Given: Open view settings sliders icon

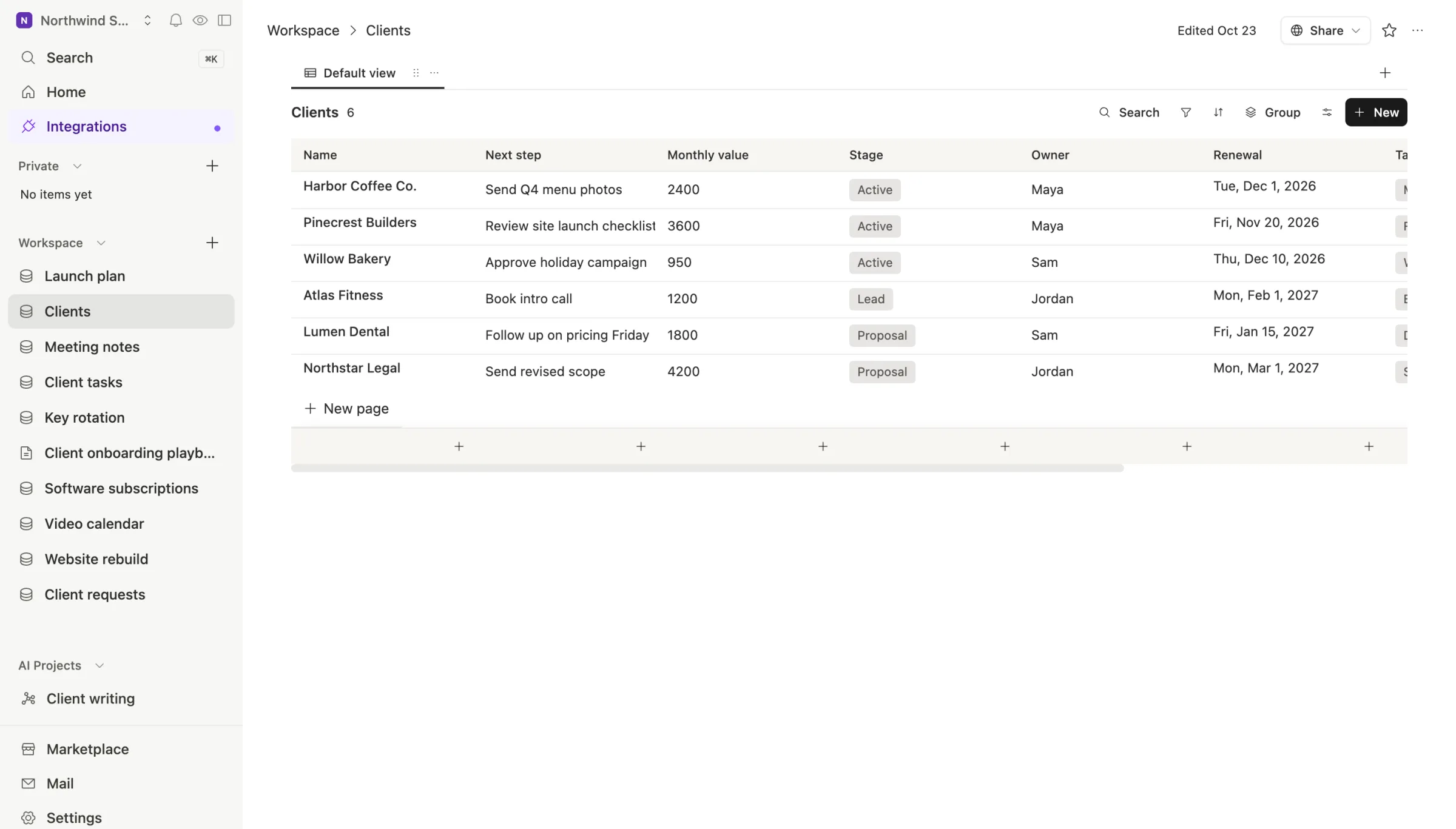Looking at the screenshot, I should (1327, 112).
